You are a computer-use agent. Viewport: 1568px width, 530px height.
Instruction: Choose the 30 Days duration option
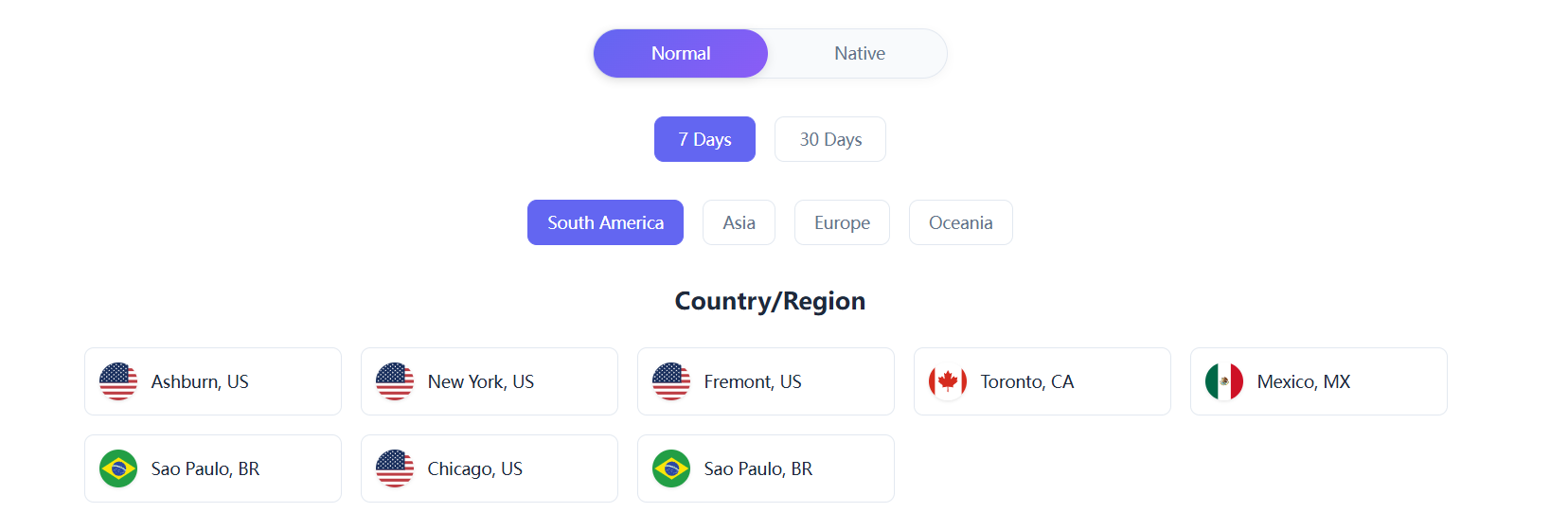(x=830, y=139)
